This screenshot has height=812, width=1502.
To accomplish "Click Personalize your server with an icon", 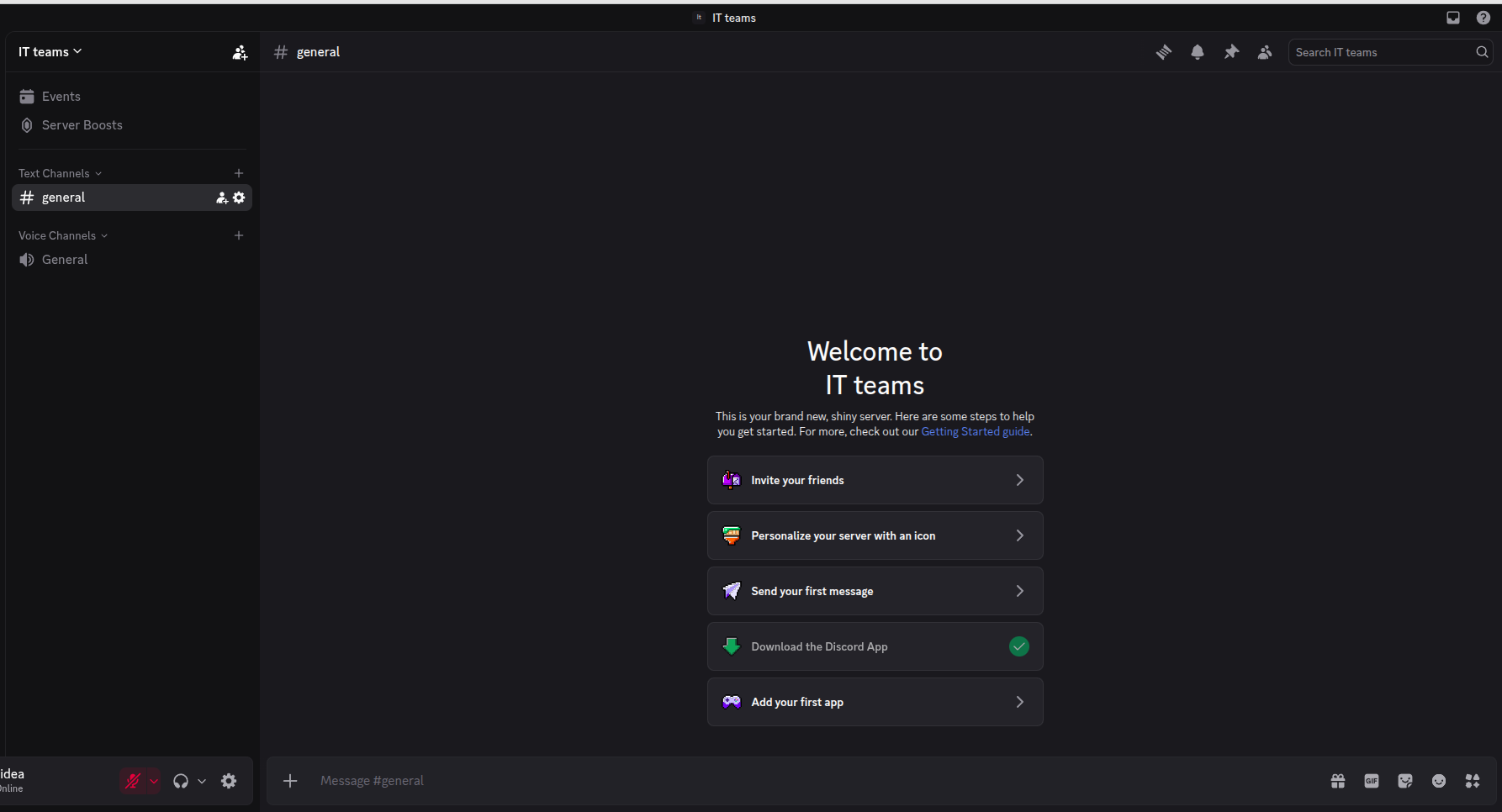I will pyautogui.click(x=875, y=535).
